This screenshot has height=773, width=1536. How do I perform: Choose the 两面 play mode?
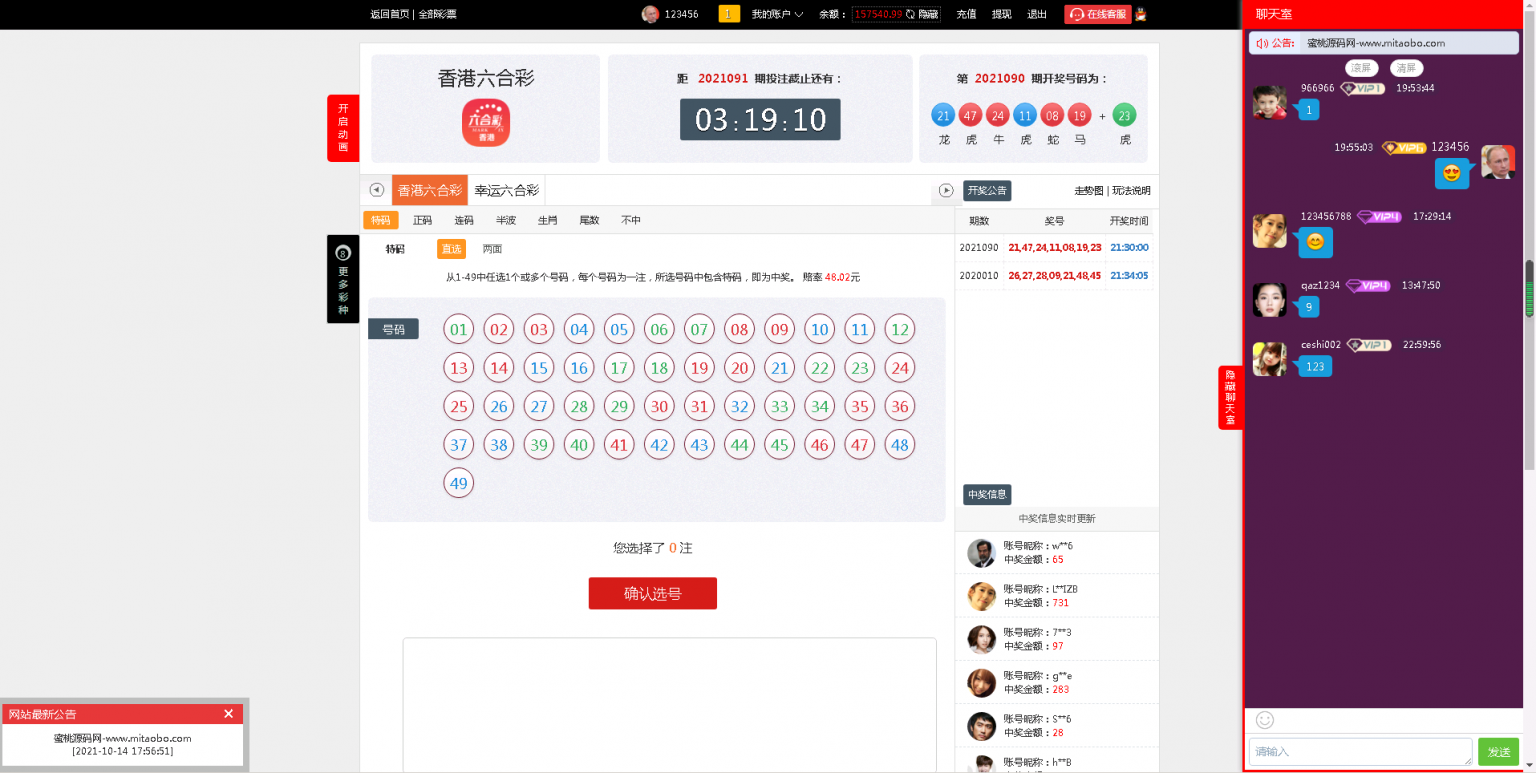point(492,249)
